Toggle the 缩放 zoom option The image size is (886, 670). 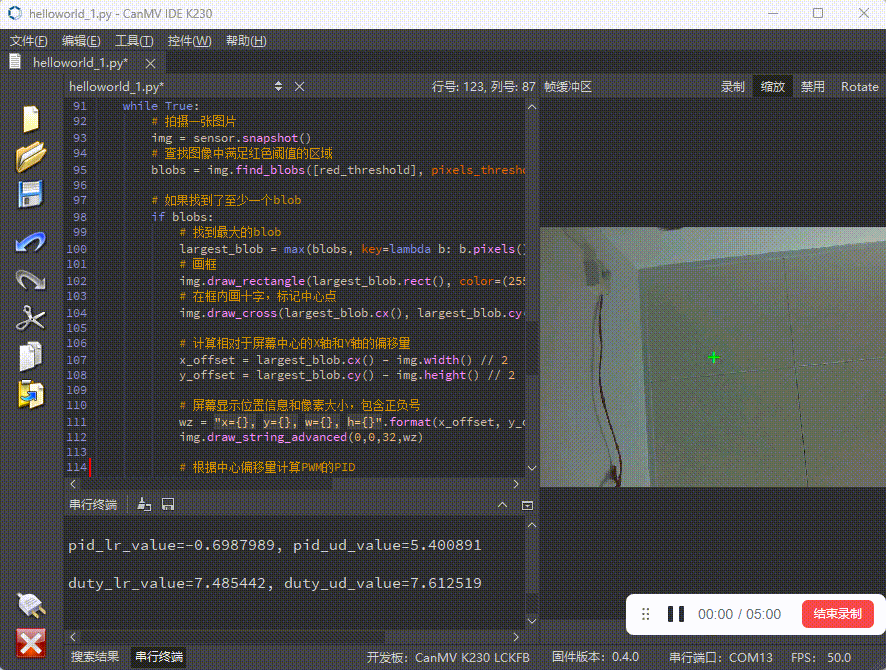[772, 86]
